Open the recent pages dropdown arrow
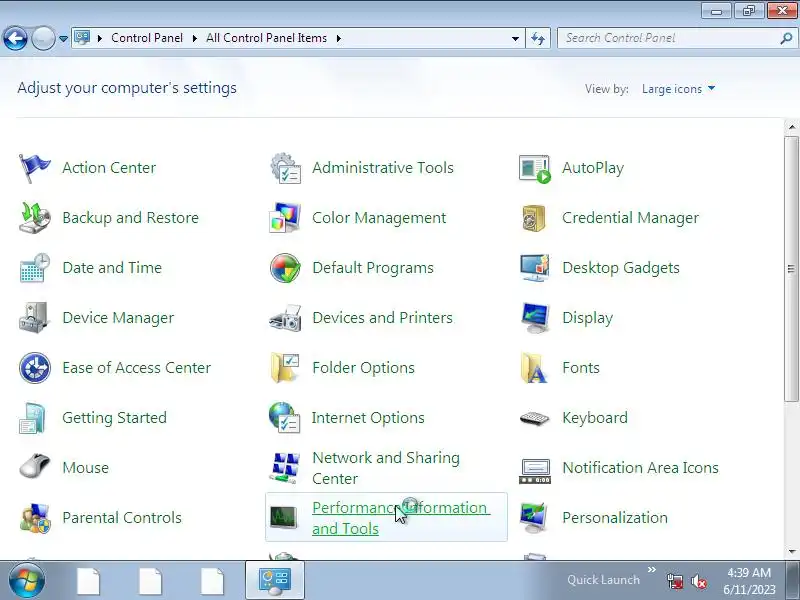 (x=63, y=38)
